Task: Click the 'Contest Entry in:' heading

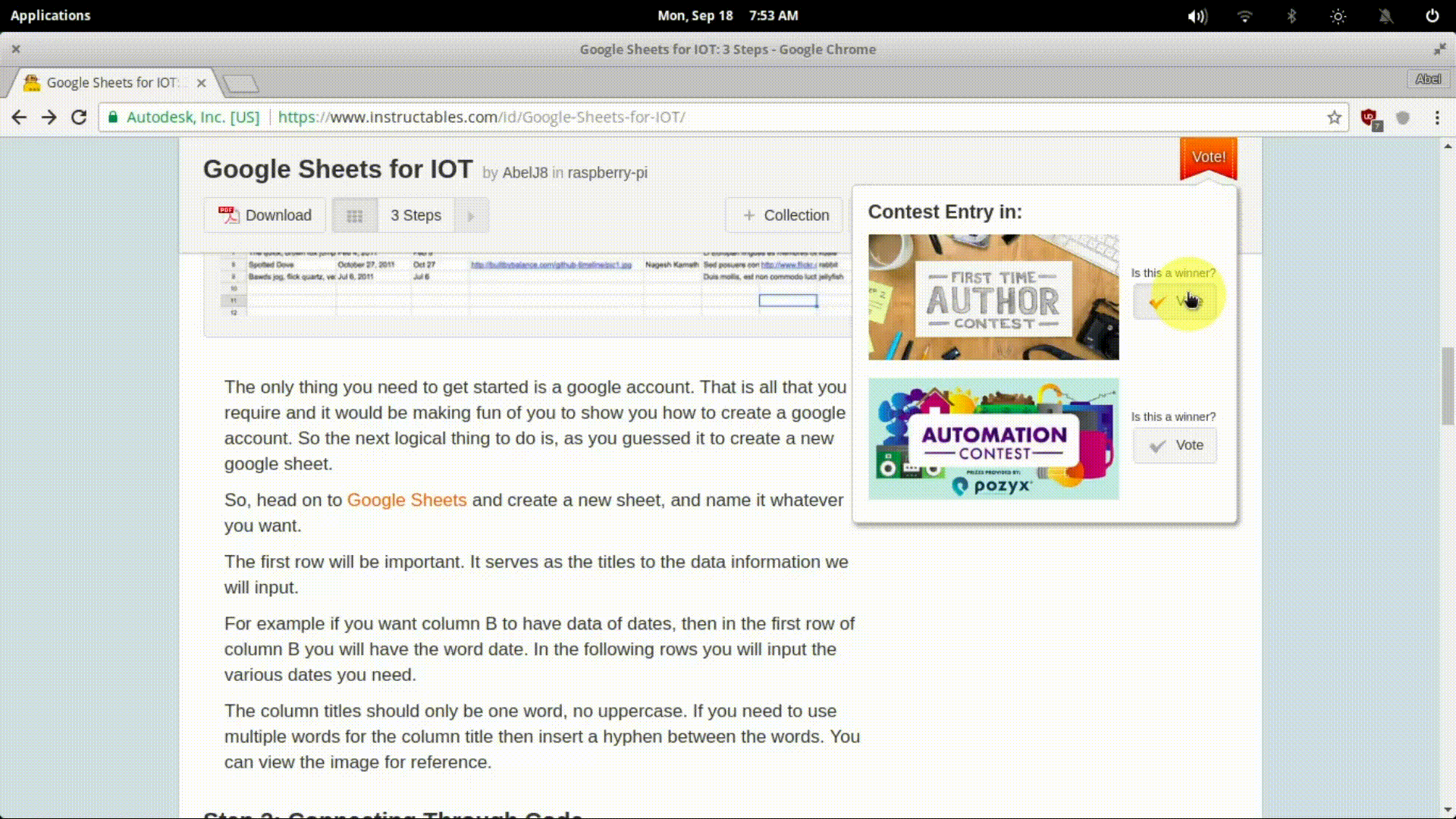Action: pyautogui.click(x=945, y=212)
